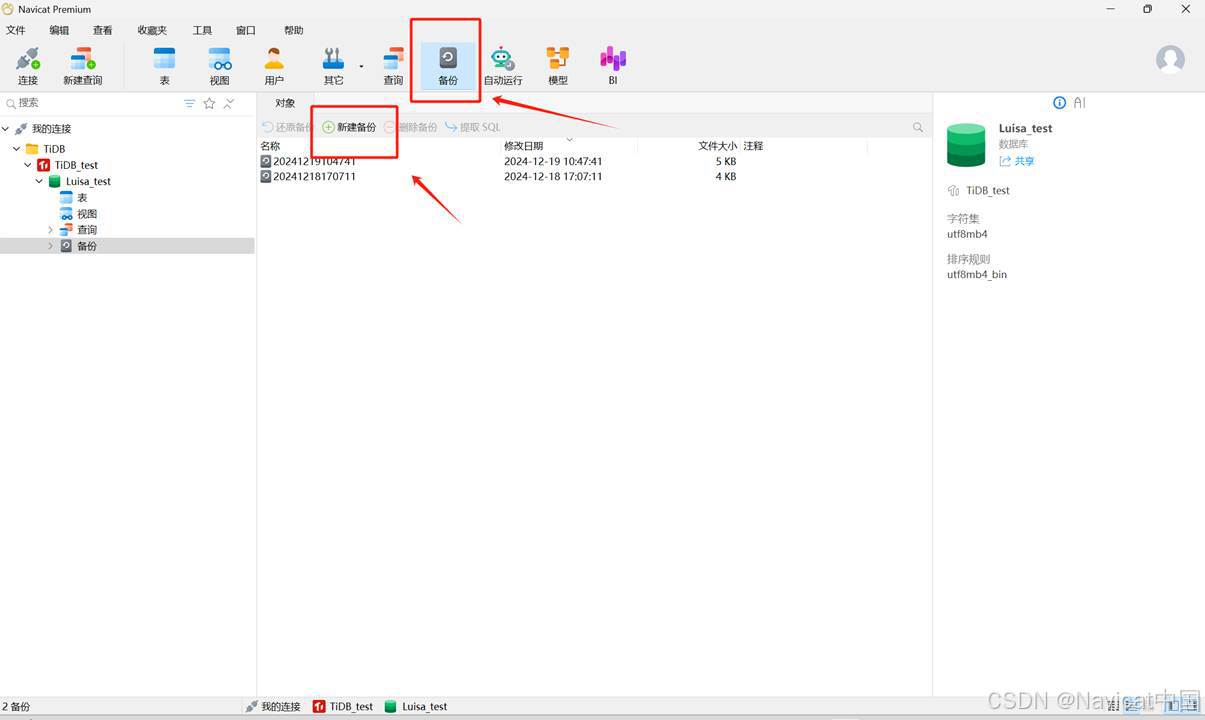Select the 备份 backup toolbar icon

[448, 66]
